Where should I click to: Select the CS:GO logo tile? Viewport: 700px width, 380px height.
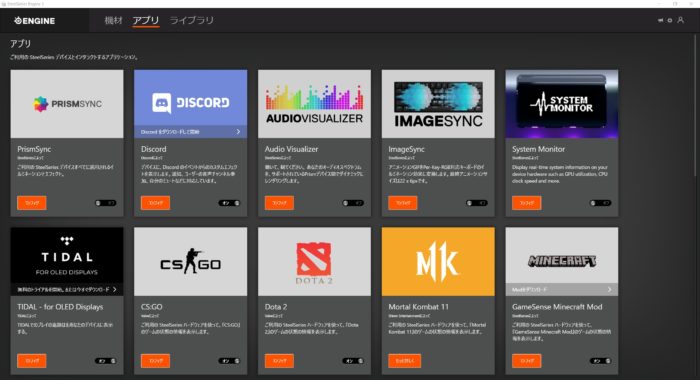191,261
